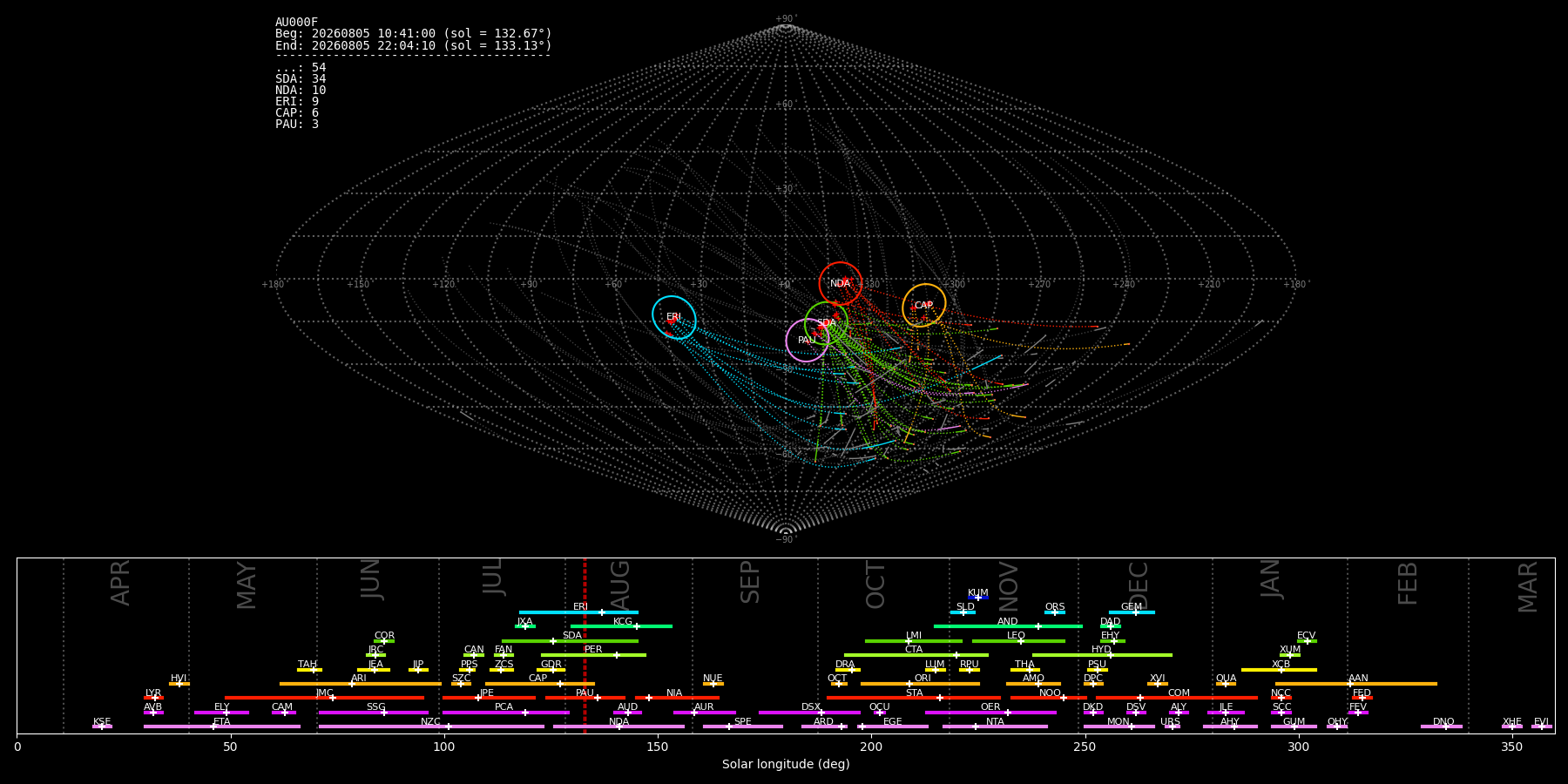Click the red dashed current solar longitude line
This screenshot has height=784, width=1568.
coord(585,645)
